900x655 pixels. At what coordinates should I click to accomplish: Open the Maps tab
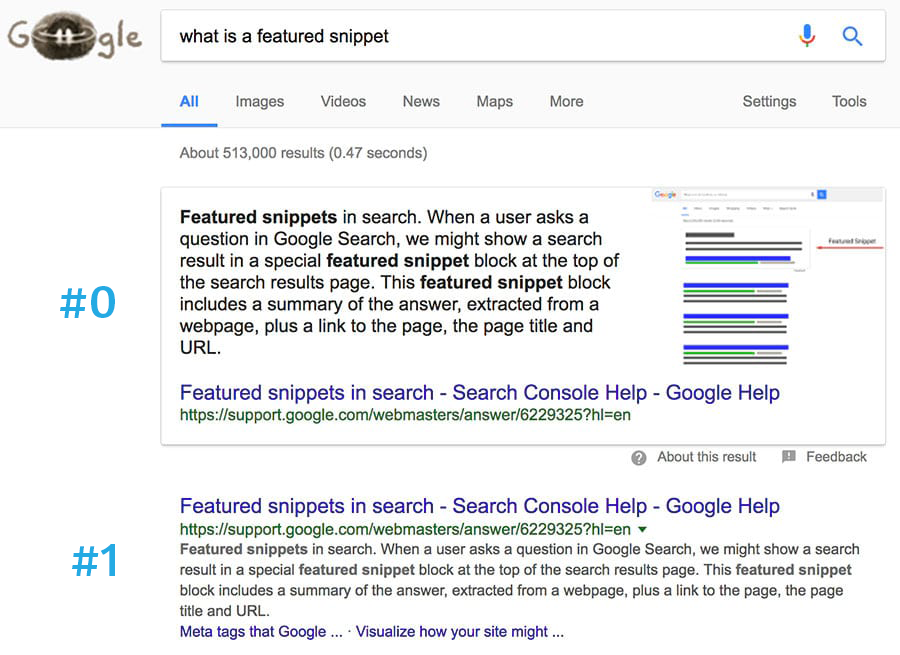[x=494, y=102]
